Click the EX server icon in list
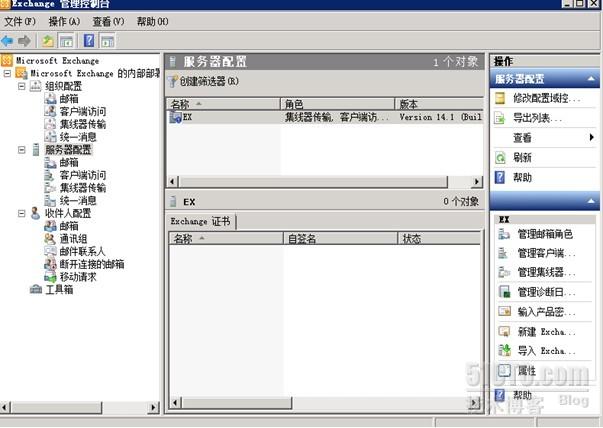This screenshot has height=428, width=603. tap(175, 117)
